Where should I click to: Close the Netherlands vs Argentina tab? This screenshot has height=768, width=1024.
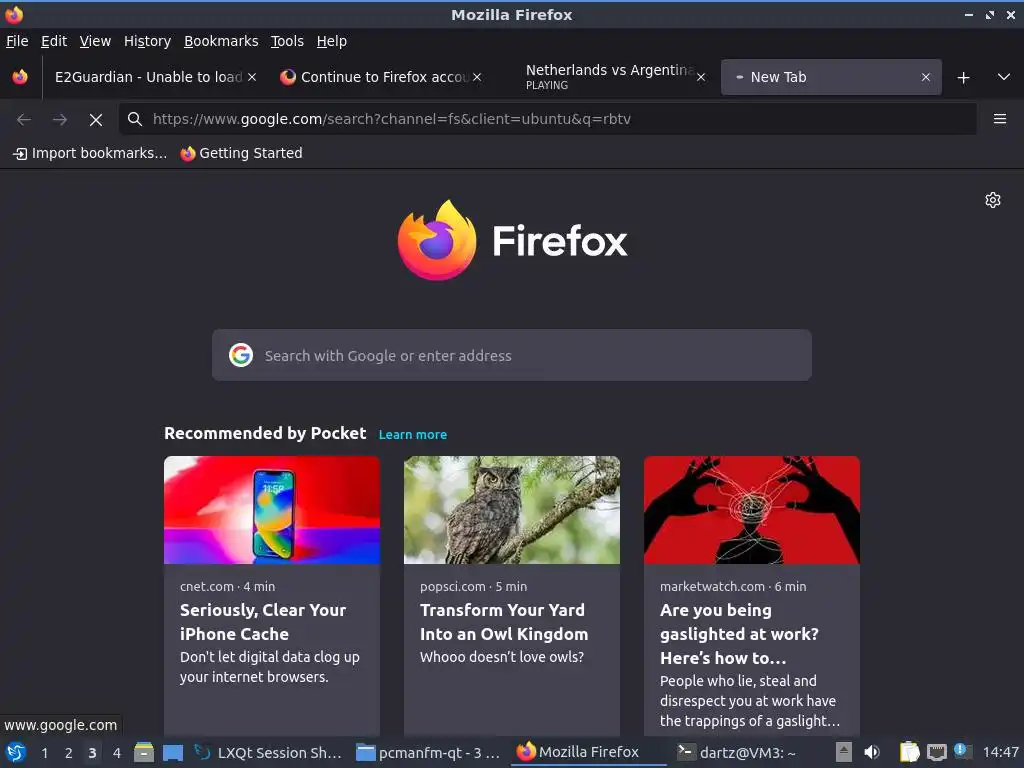pos(701,77)
